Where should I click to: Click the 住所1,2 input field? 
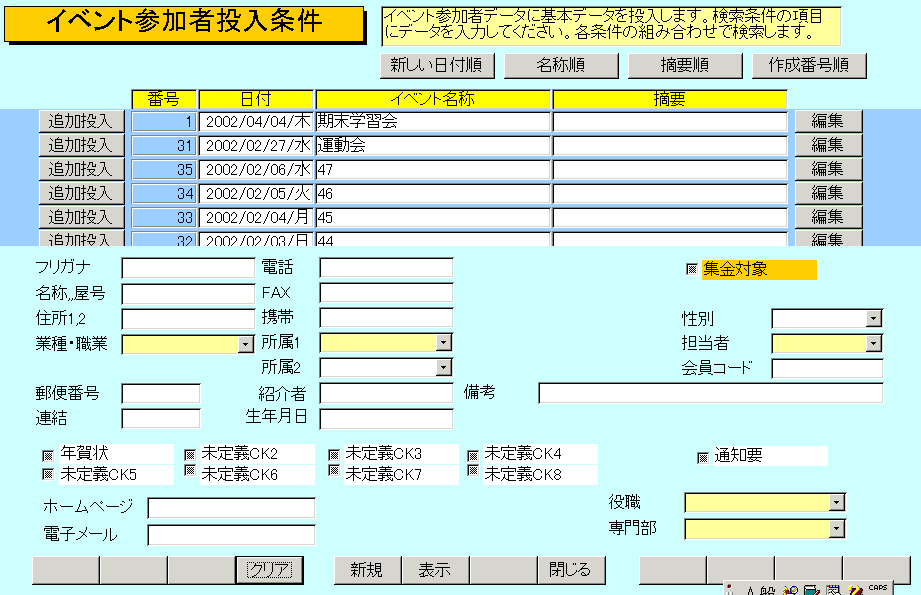pos(189,319)
